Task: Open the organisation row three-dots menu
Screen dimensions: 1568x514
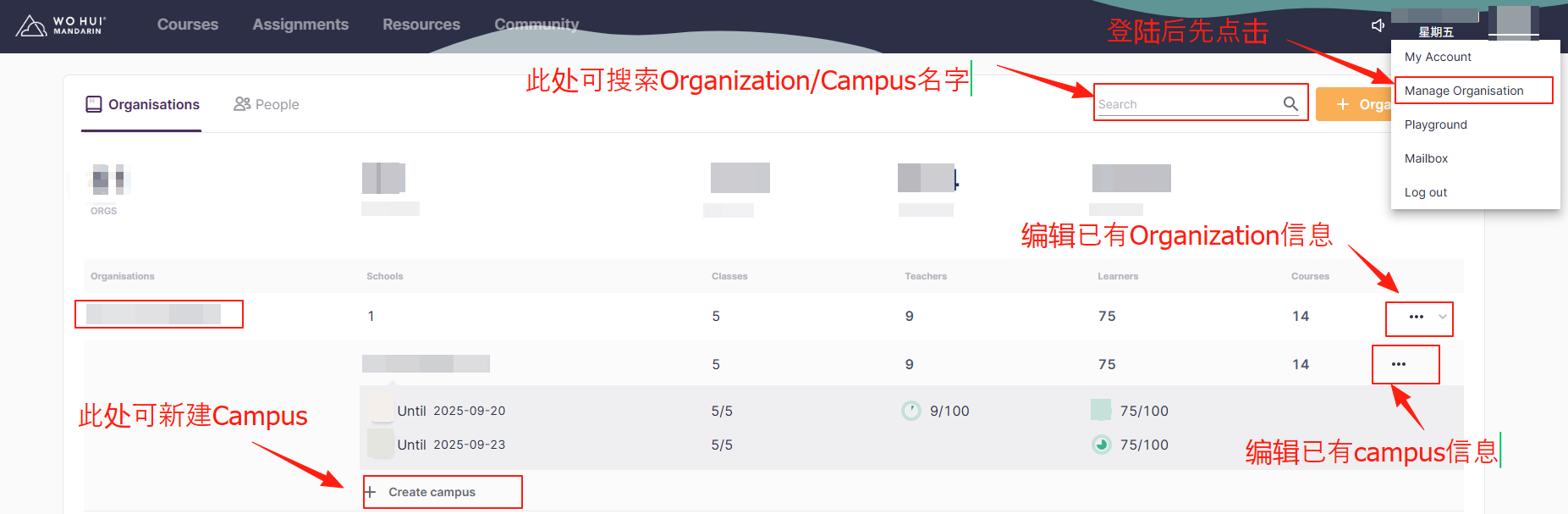Action: point(1417,317)
